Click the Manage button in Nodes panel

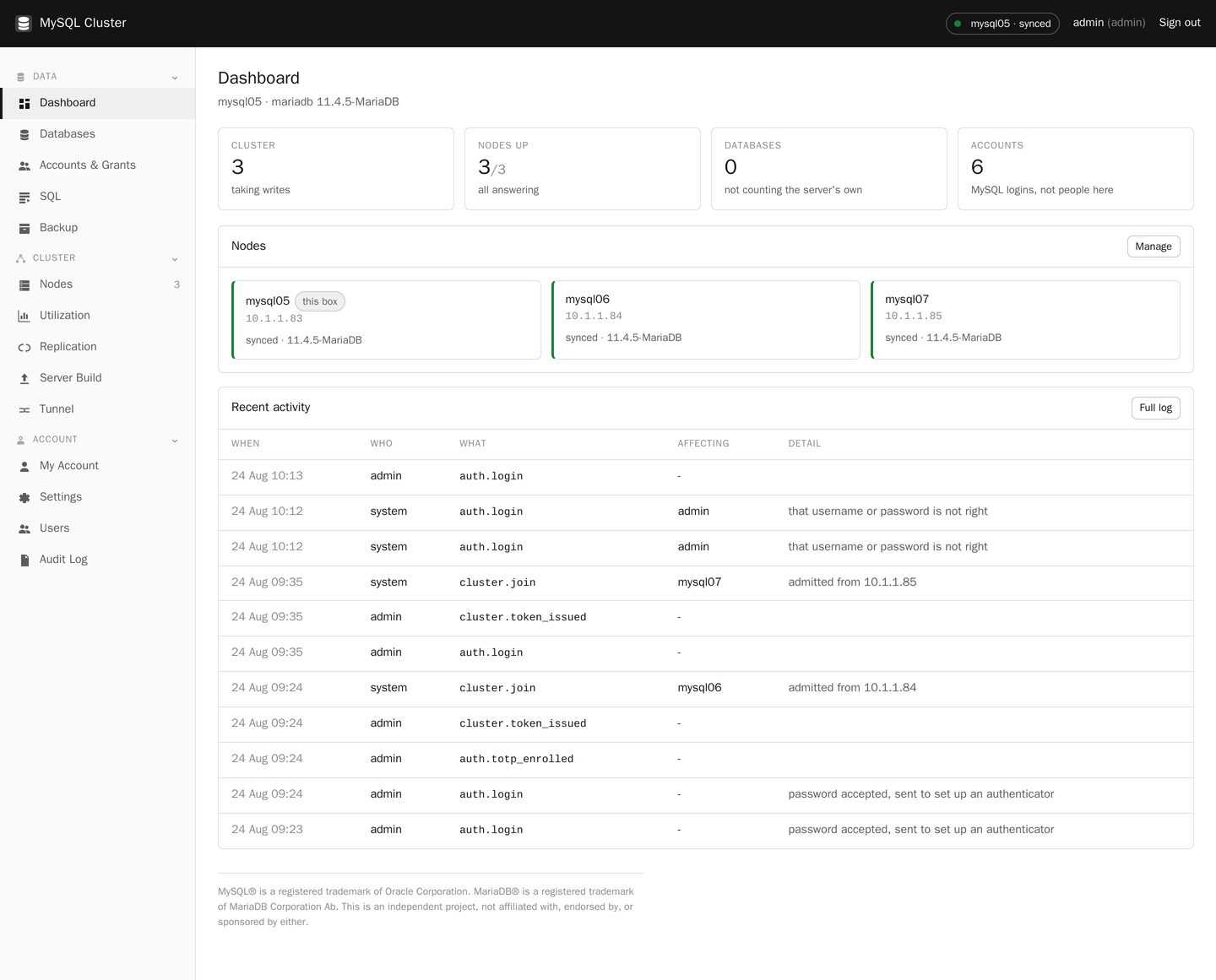coord(1154,246)
